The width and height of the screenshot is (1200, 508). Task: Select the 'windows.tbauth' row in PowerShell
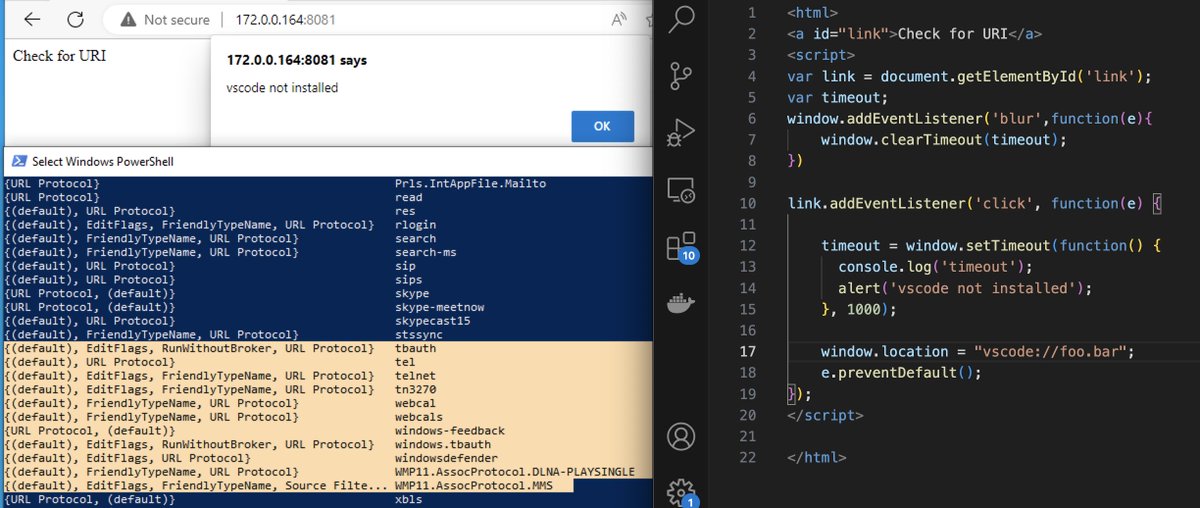coord(248,445)
